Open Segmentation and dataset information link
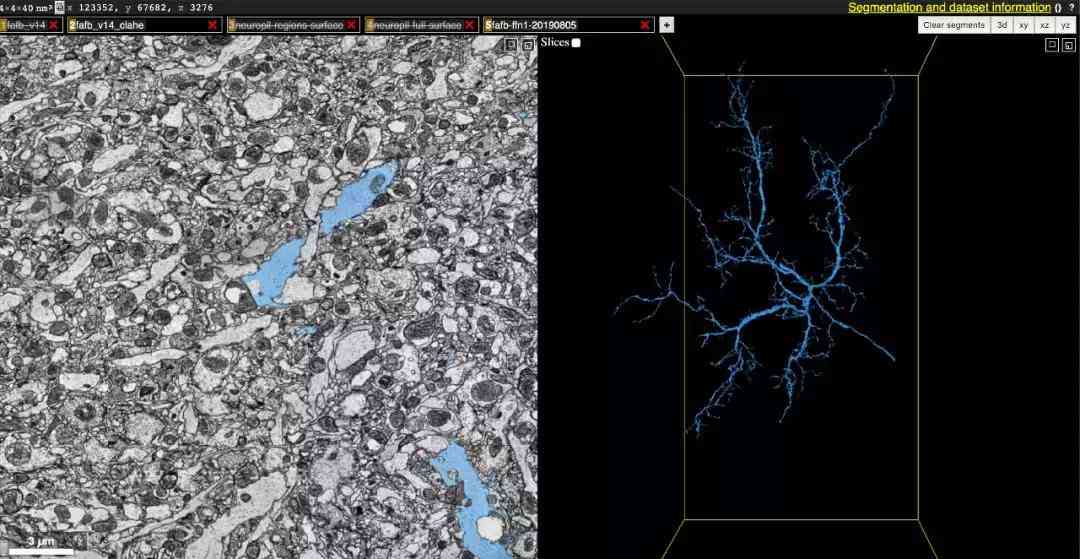The width and height of the screenshot is (1080, 559). tap(949, 8)
